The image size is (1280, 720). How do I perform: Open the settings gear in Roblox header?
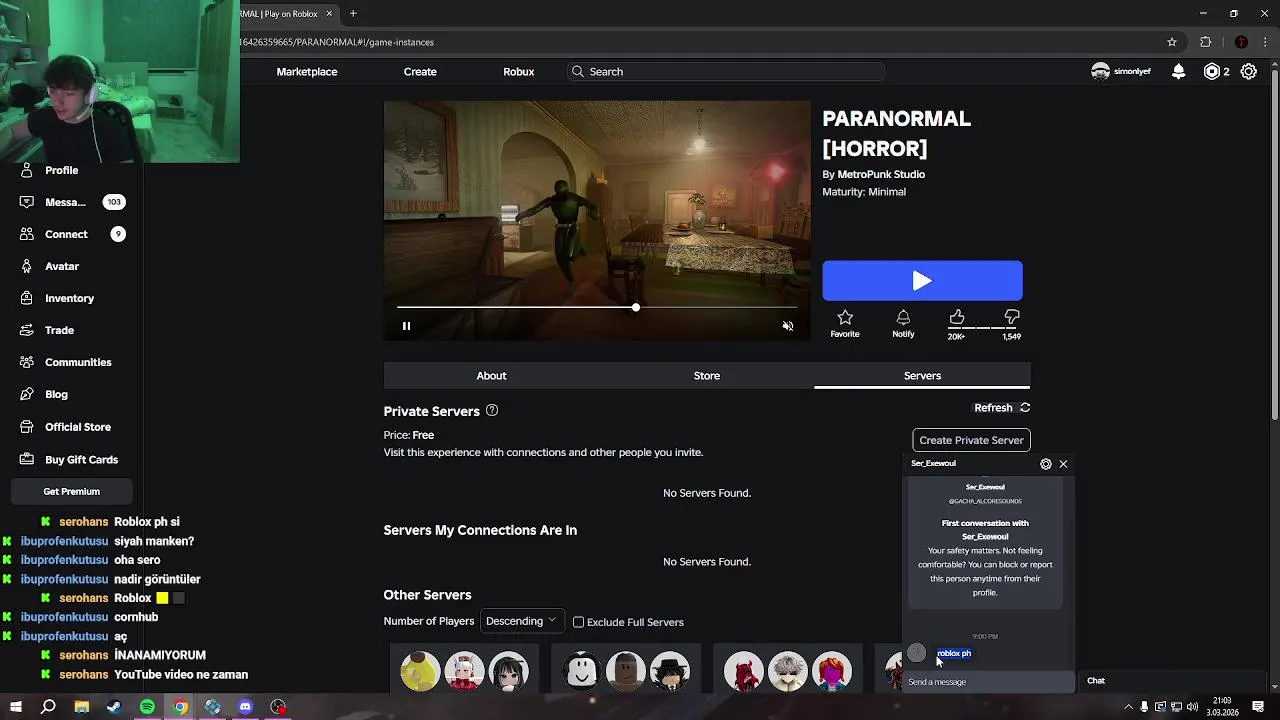pyautogui.click(x=1249, y=71)
